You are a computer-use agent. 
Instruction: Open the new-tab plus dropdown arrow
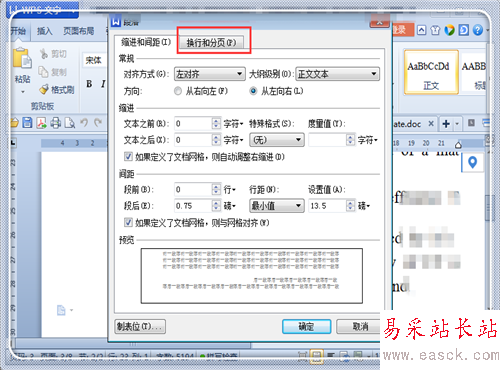pos(457,124)
